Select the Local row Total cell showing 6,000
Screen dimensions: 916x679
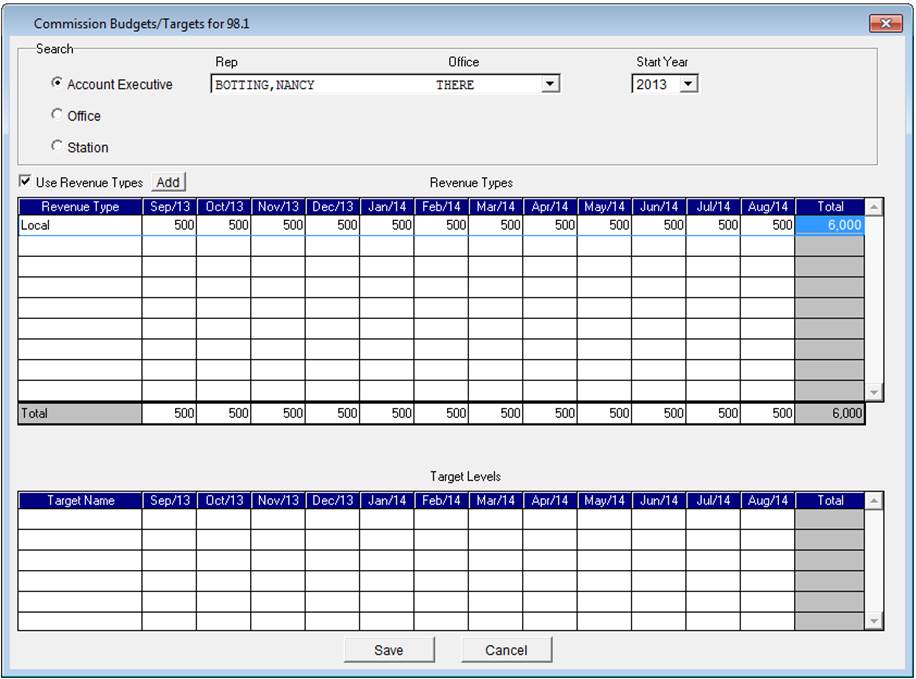coord(829,226)
